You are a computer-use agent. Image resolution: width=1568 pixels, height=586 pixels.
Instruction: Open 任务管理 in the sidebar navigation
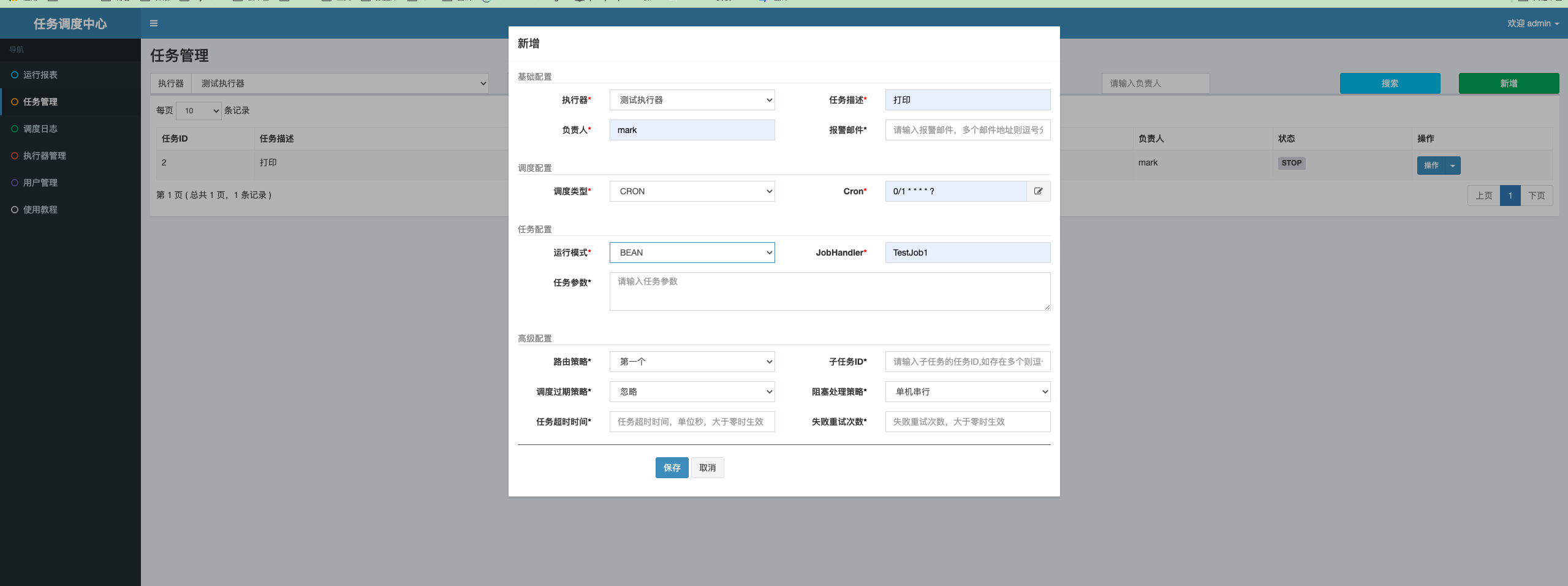point(40,102)
